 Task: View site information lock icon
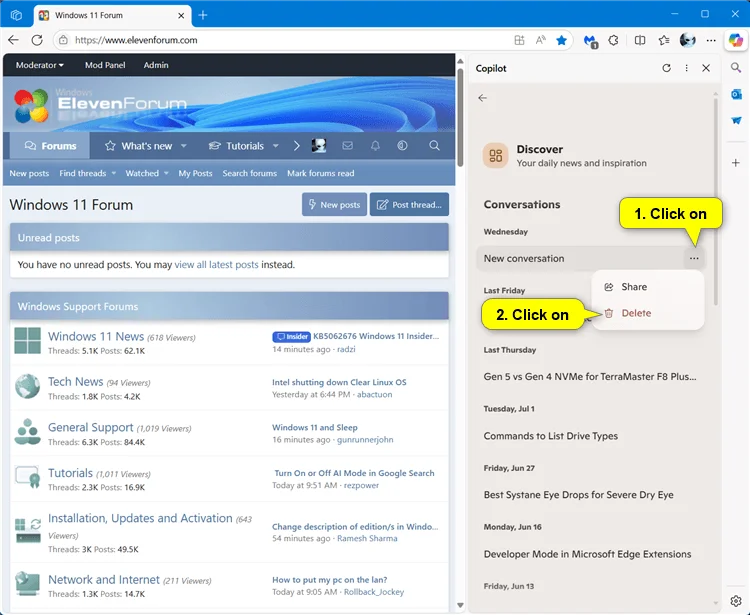point(63,40)
